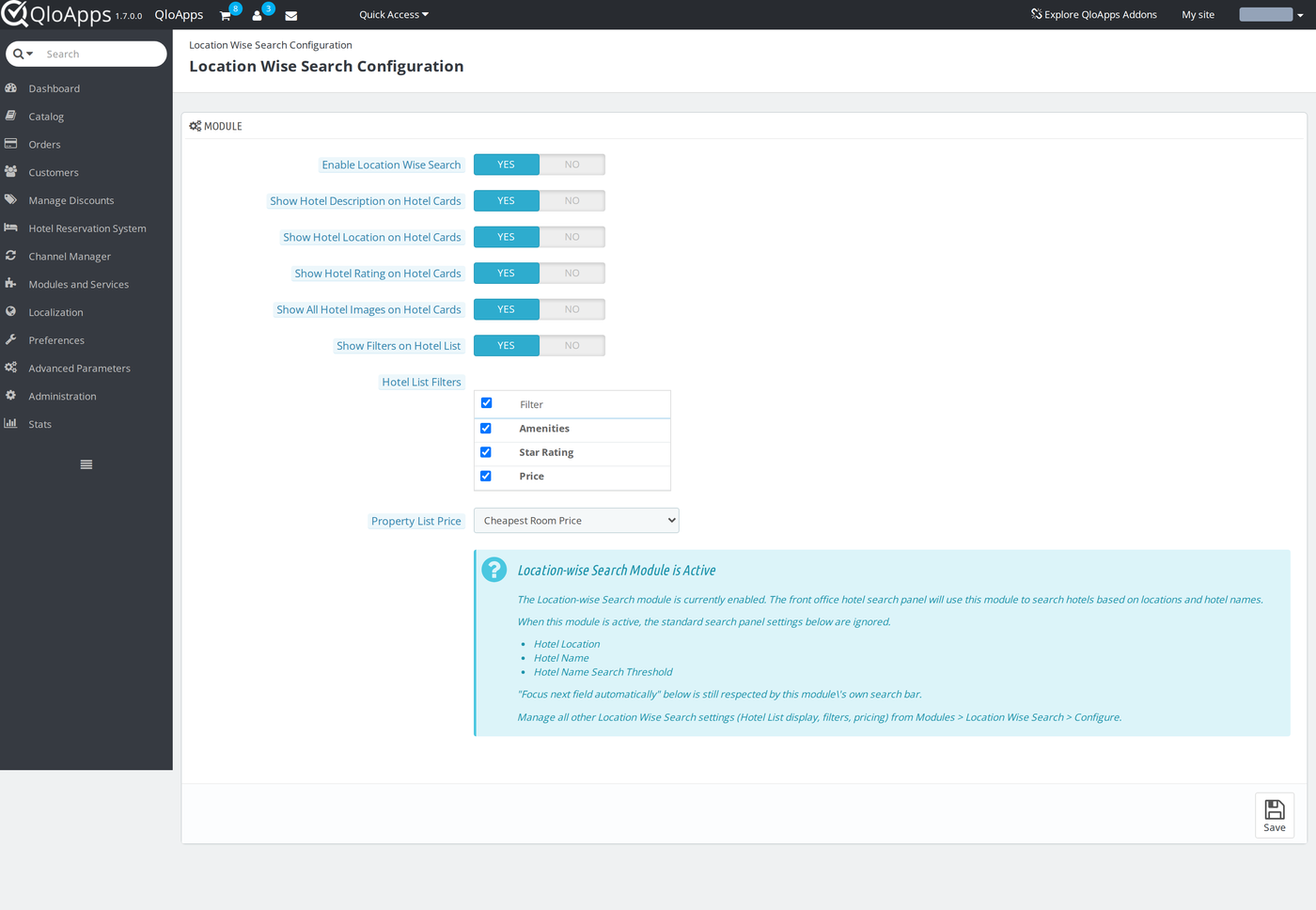
Task: Open Administration in sidebar
Action: coord(63,397)
